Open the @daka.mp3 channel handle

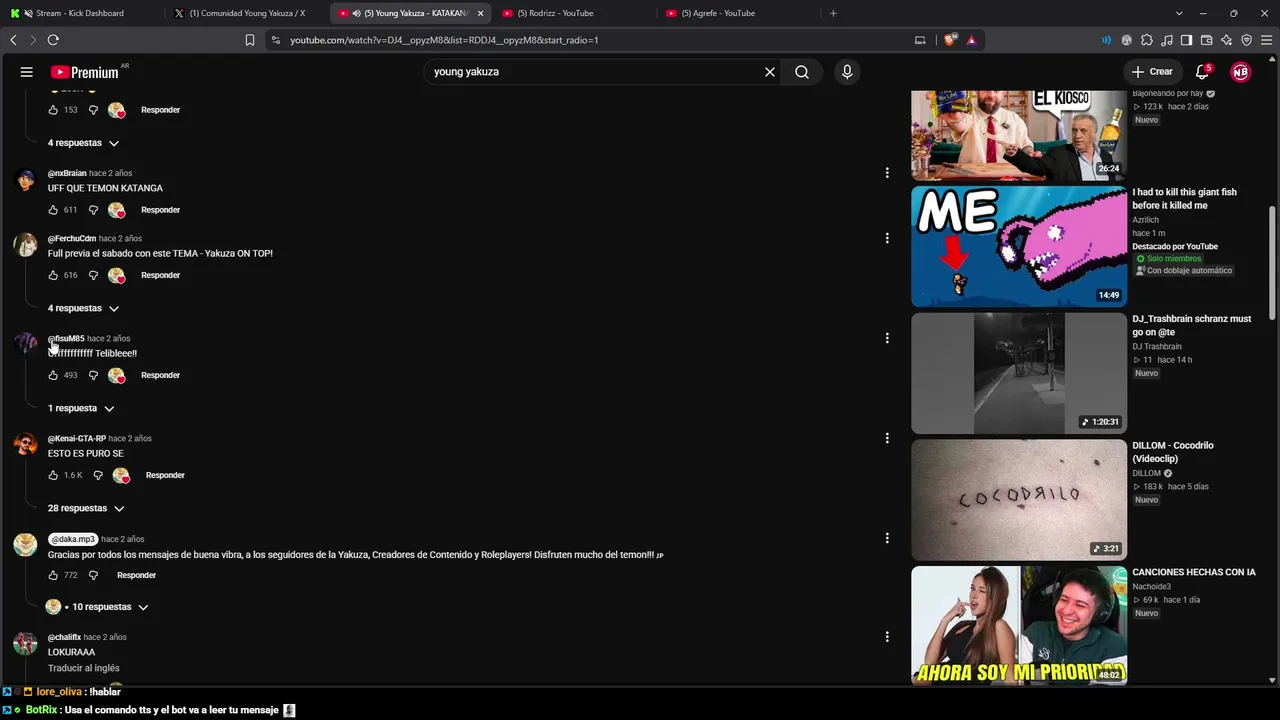point(73,539)
